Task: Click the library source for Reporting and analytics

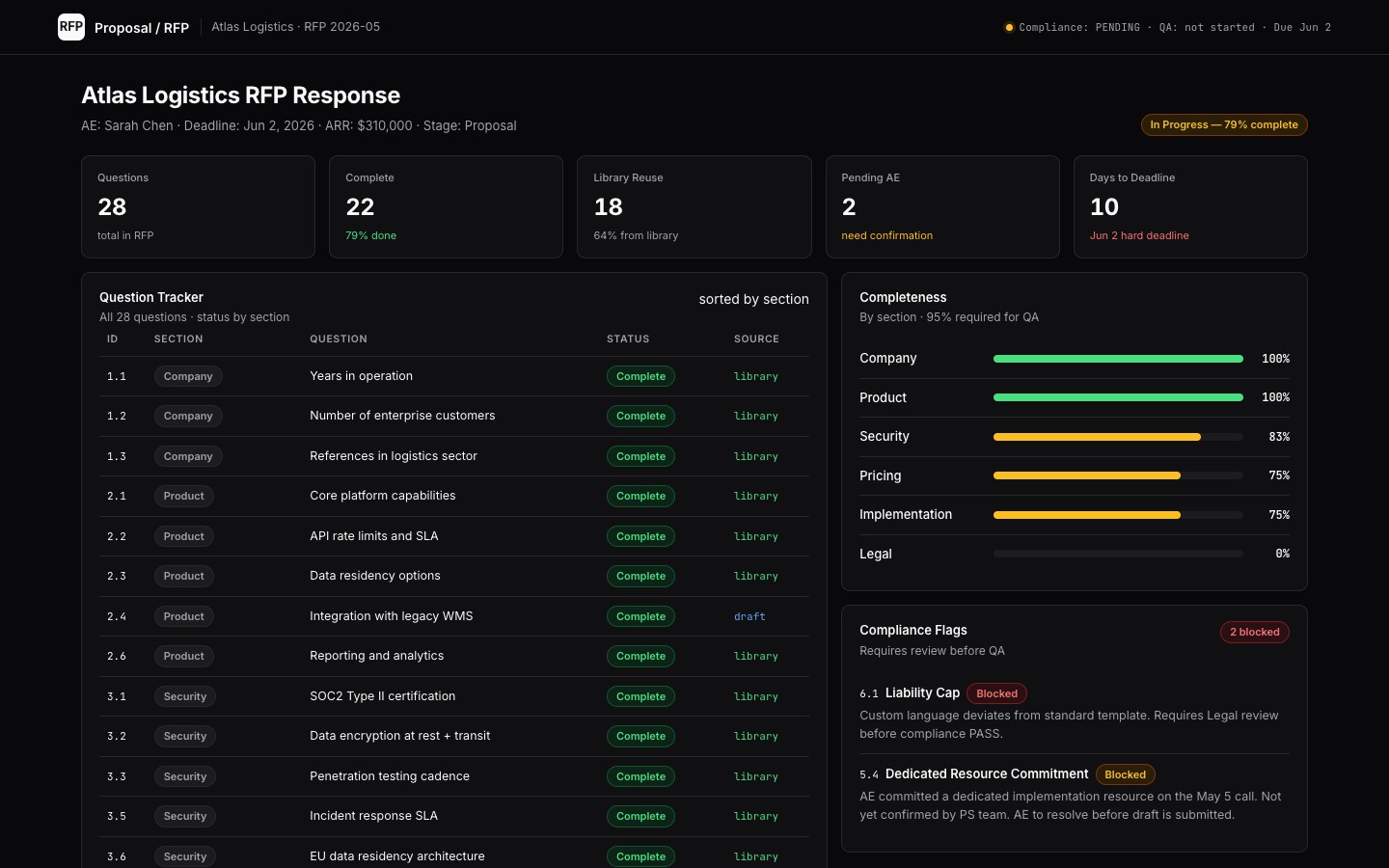Action: [x=756, y=656]
